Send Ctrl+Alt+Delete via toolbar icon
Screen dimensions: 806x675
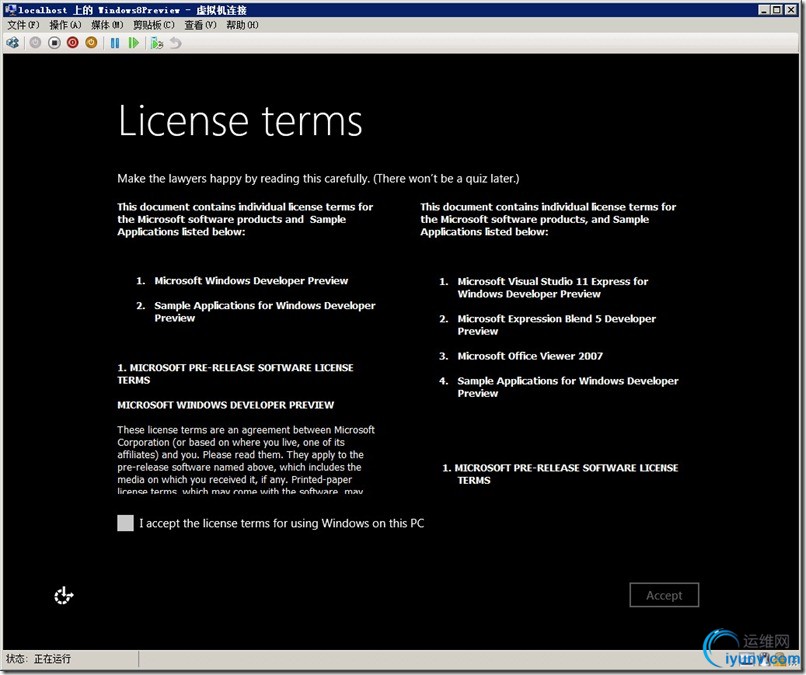pos(13,43)
